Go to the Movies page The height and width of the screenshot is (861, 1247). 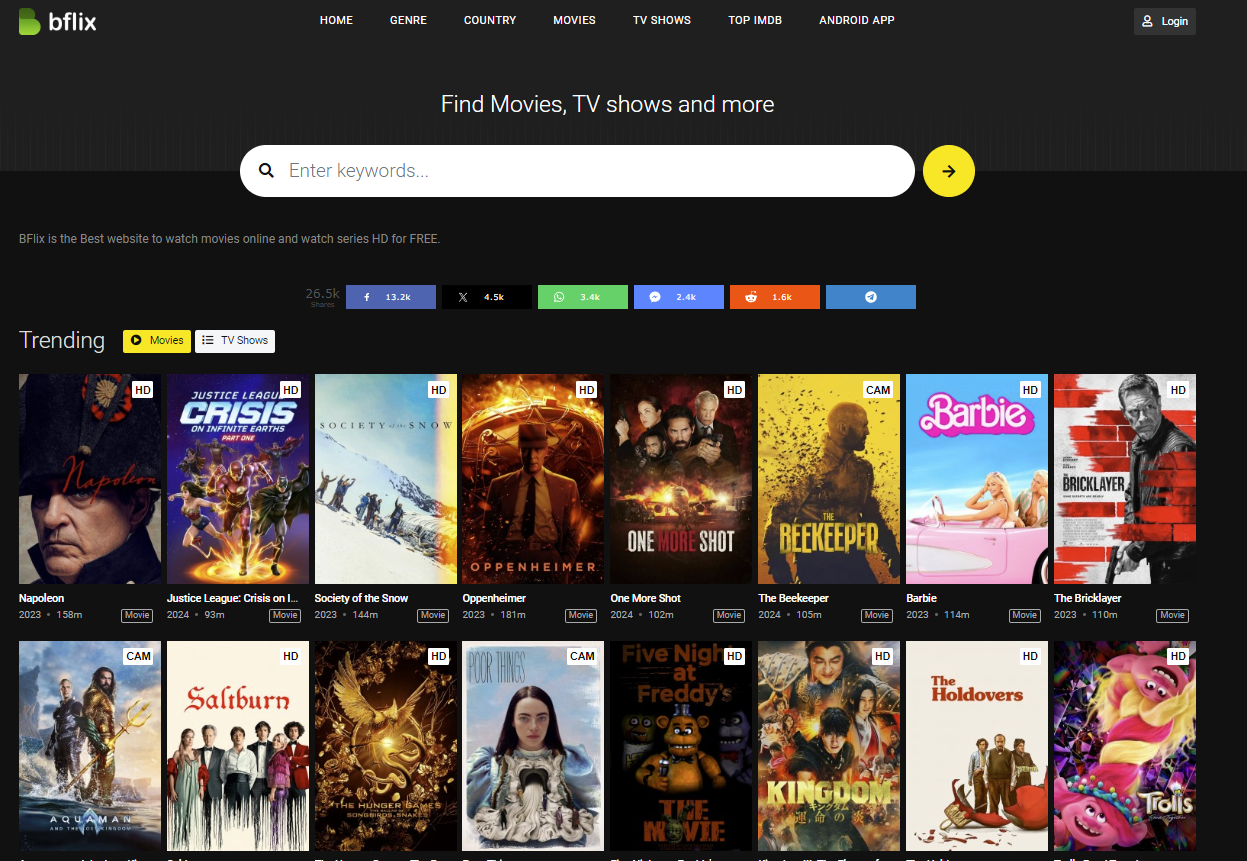coord(574,20)
